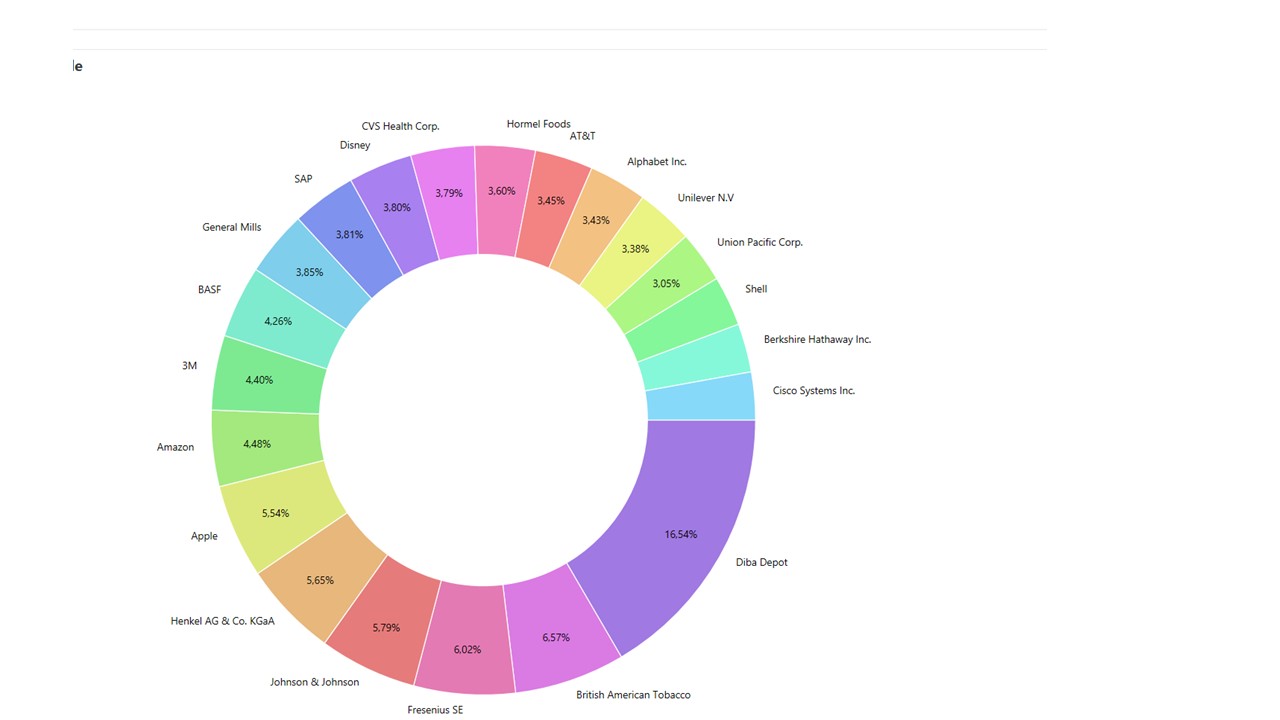The image size is (1280, 720).
Task: Click the 3,38% value
Action: coord(635,249)
